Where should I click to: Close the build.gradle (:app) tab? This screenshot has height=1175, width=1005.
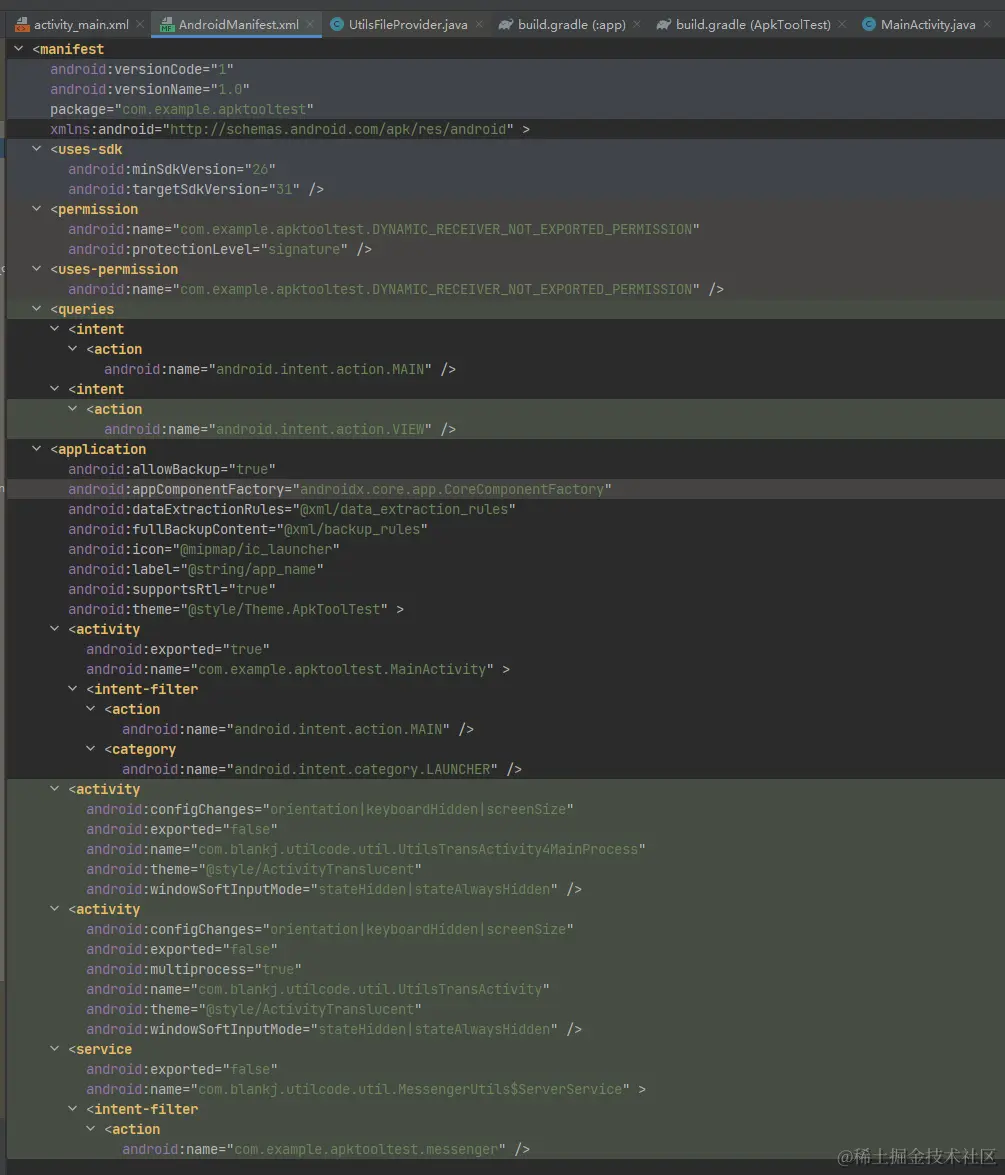pyautogui.click(x=637, y=25)
